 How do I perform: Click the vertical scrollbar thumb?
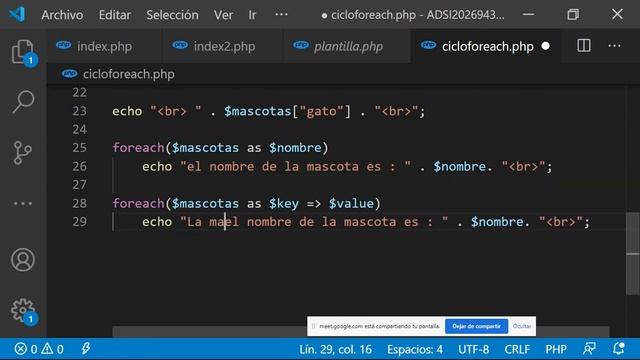point(633,253)
